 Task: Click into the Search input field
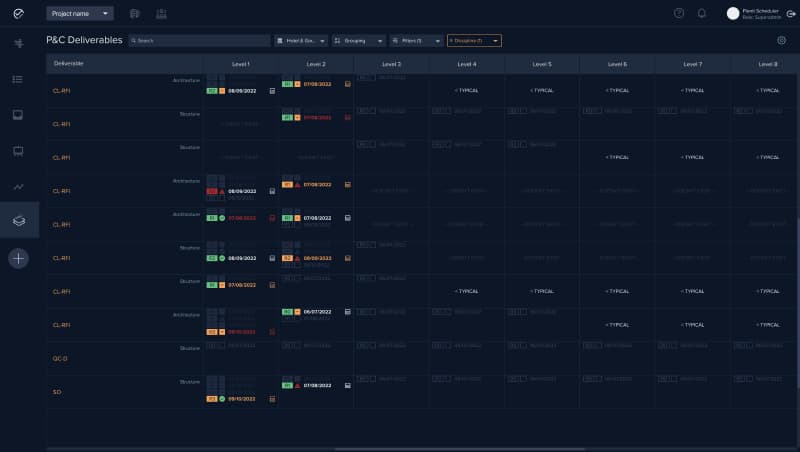pyautogui.click(x=200, y=41)
